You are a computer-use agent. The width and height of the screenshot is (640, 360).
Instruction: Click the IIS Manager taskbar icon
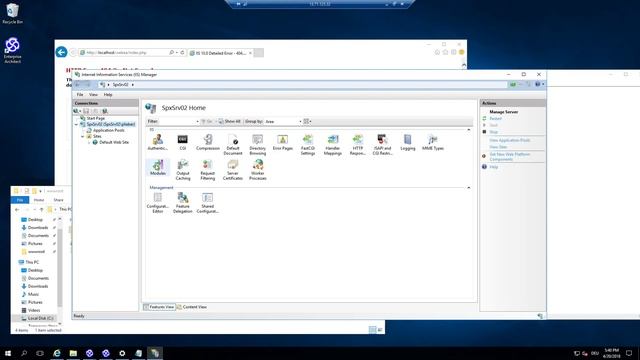155,353
